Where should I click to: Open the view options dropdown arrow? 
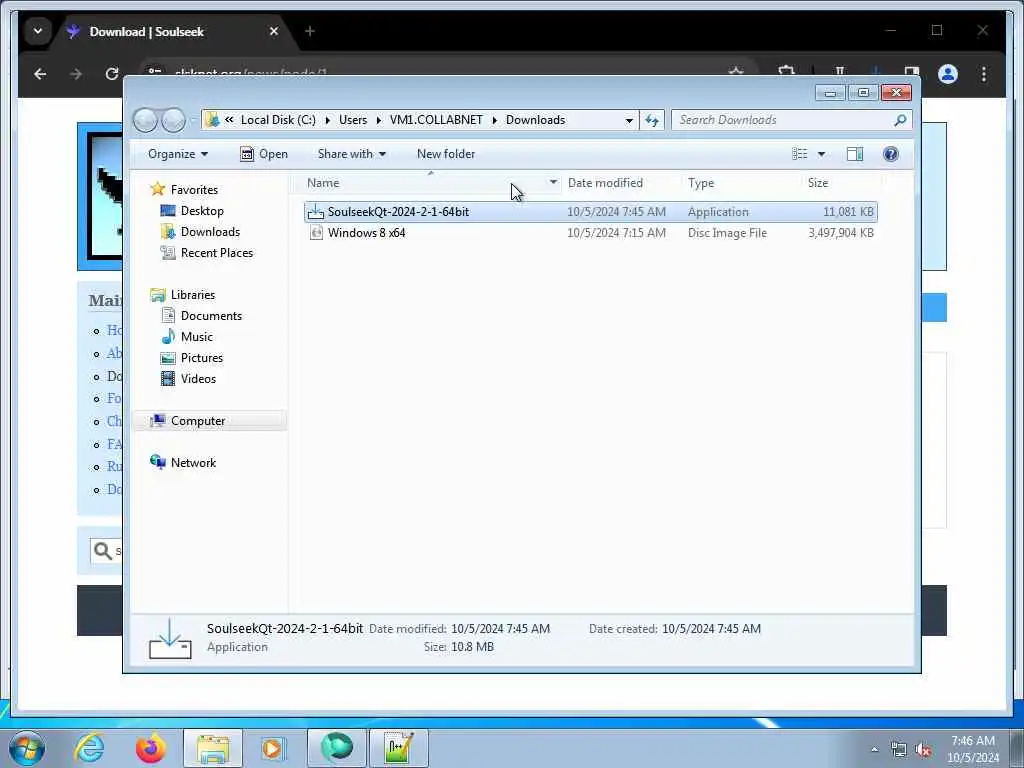tap(822, 154)
